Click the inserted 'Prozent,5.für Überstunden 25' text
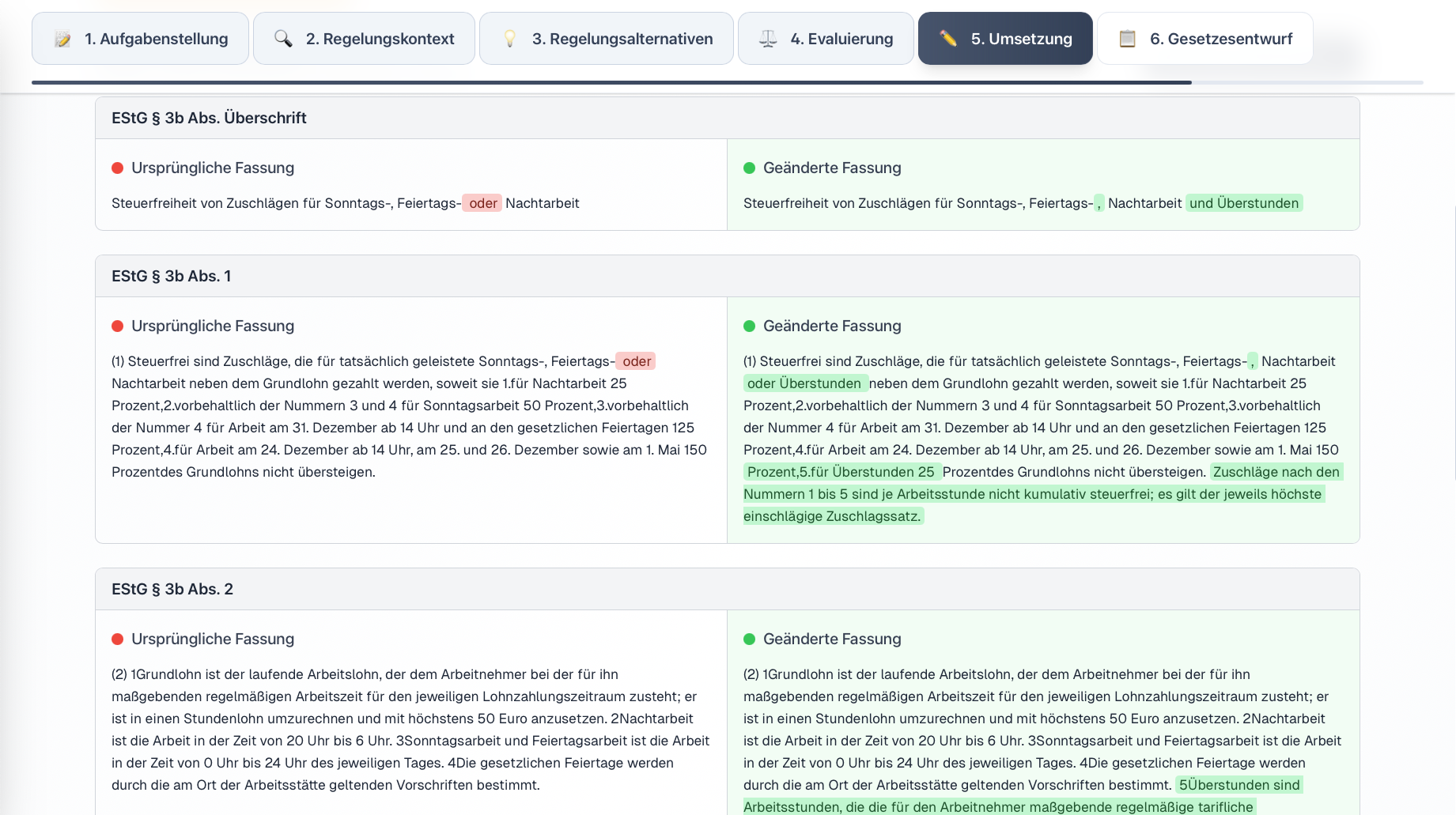The image size is (1456, 815). tap(841, 473)
